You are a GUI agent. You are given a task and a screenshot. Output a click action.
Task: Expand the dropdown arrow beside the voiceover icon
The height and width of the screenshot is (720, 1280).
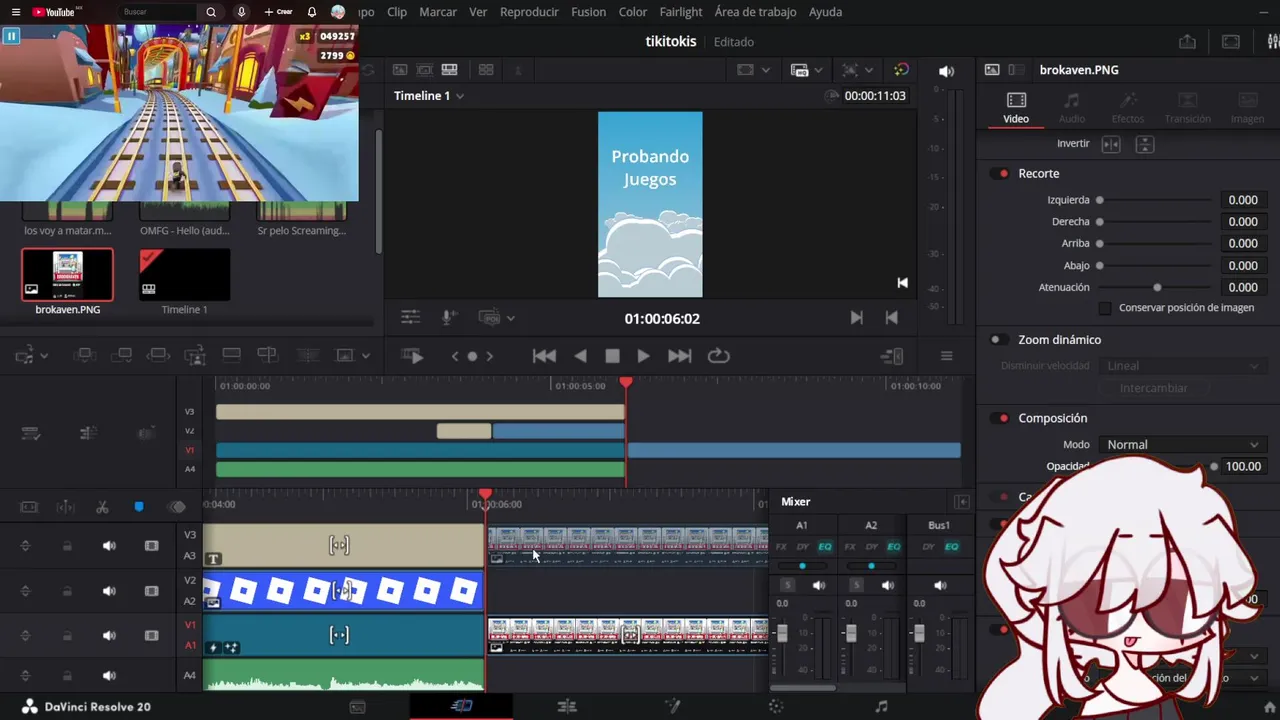click(x=511, y=318)
